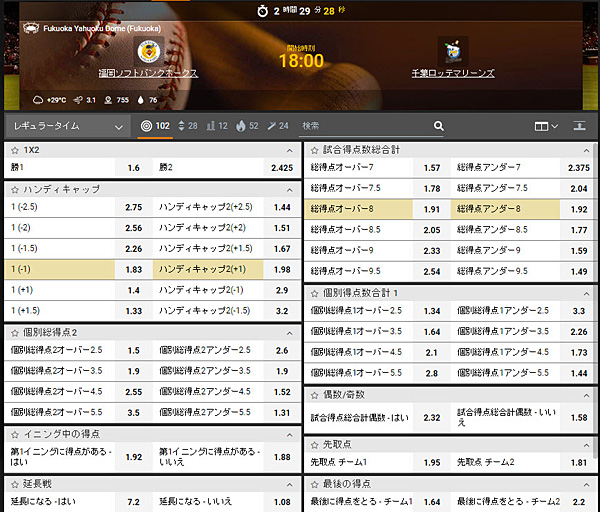The width and height of the screenshot is (600, 512).
Task: Click the weather cloud icon
Action: 38,100
